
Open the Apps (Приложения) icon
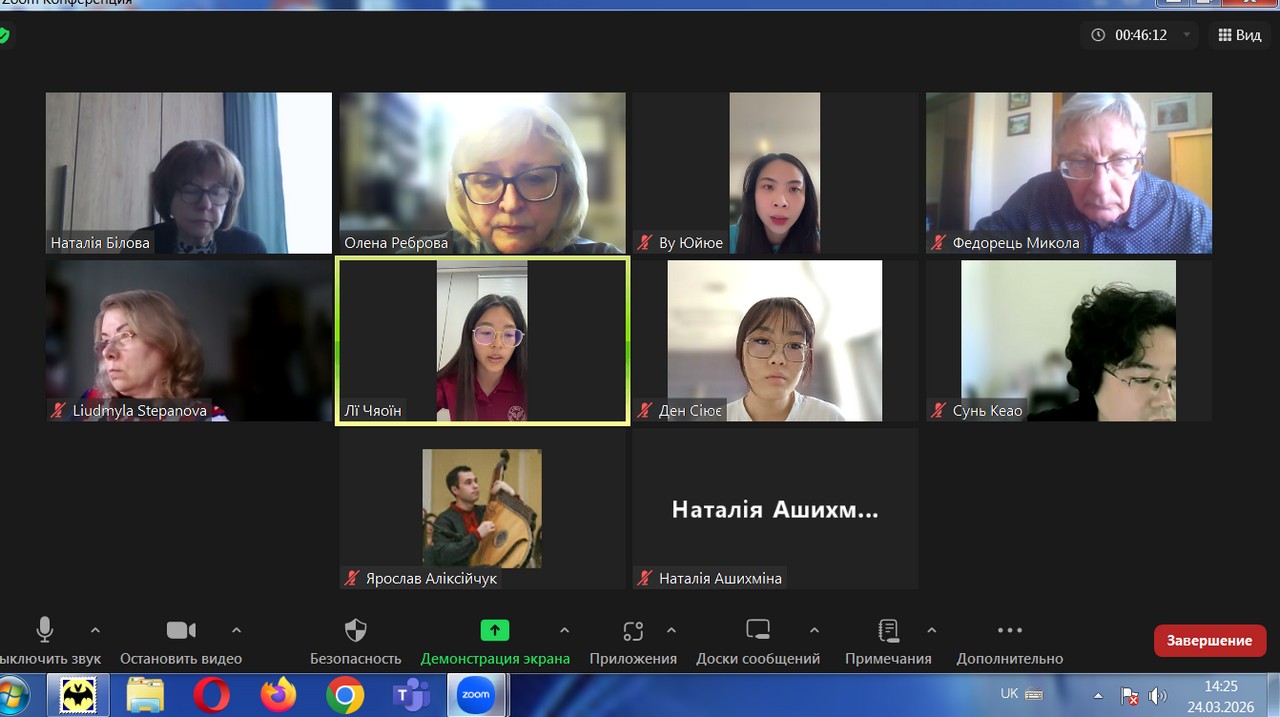point(632,630)
